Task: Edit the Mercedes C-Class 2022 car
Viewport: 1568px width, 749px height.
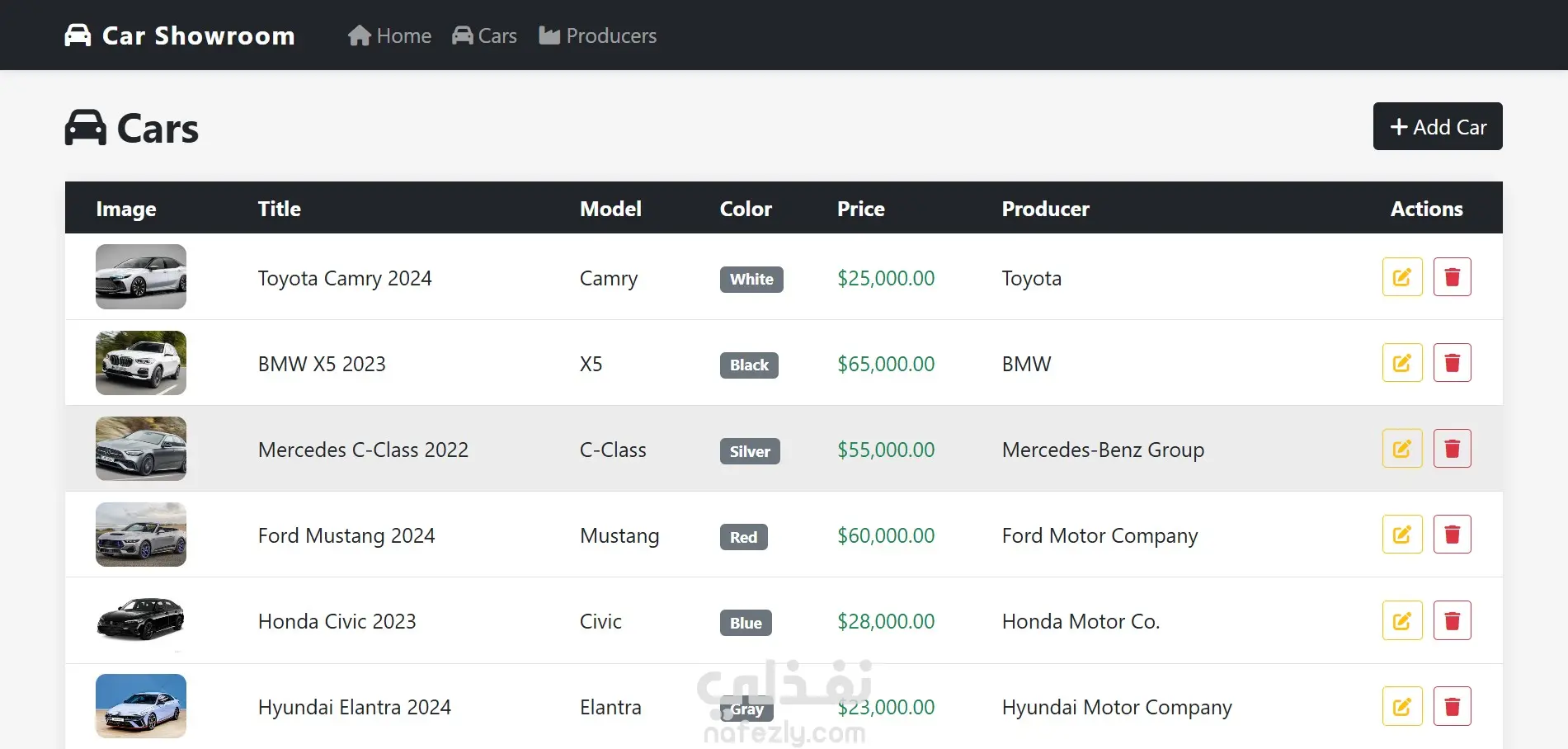Action: (1402, 449)
